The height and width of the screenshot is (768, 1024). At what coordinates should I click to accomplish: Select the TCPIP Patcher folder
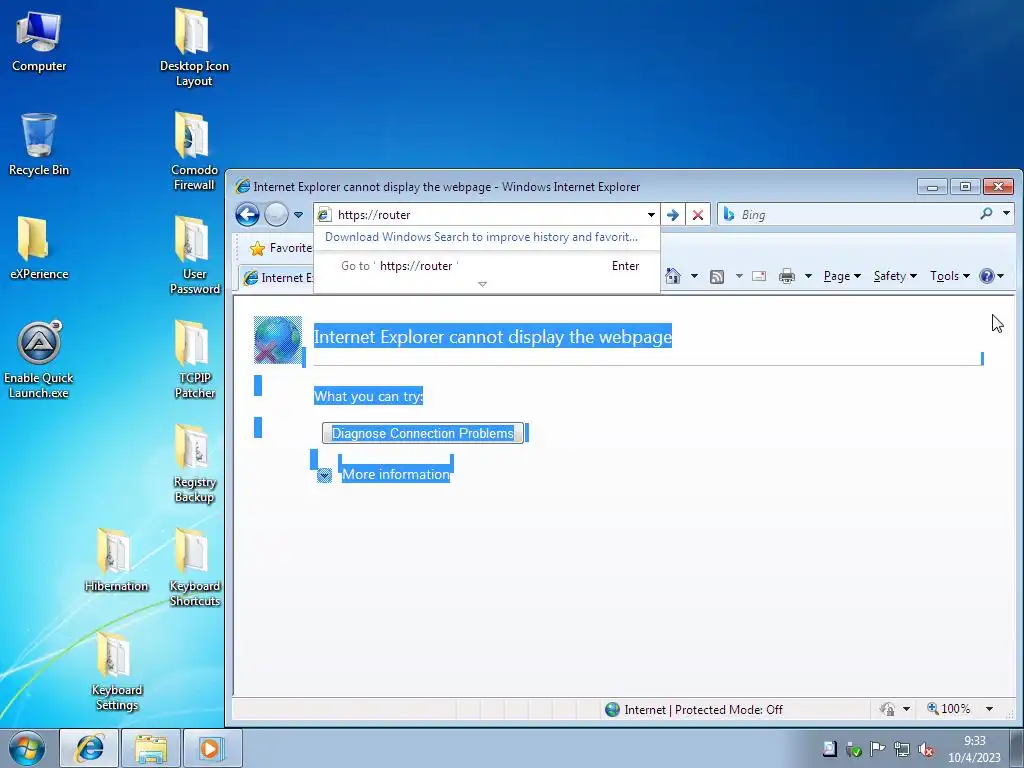pos(194,359)
